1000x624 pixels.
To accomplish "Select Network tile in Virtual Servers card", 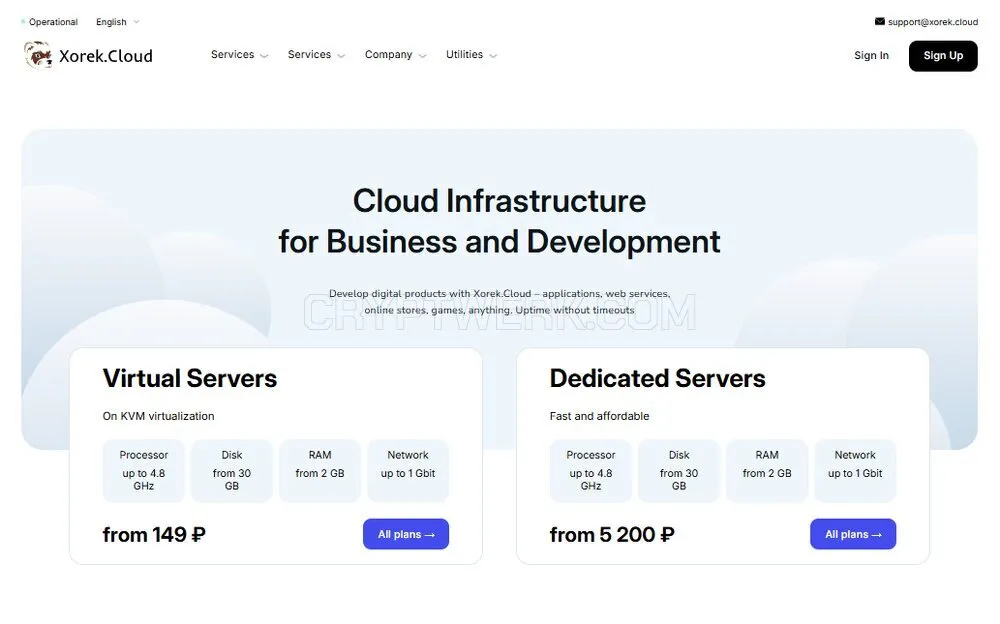I will pos(408,470).
